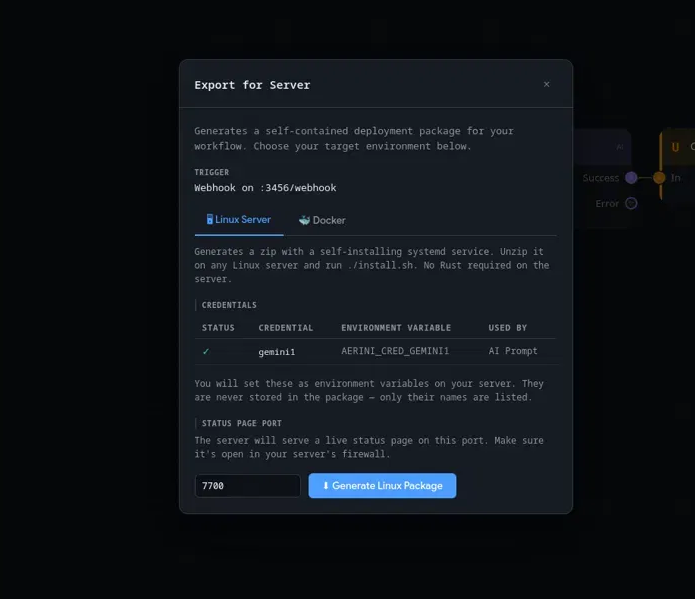The height and width of the screenshot is (599, 695).
Task: Click the Webhook on :3456/webhook text
Action: click(x=265, y=188)
